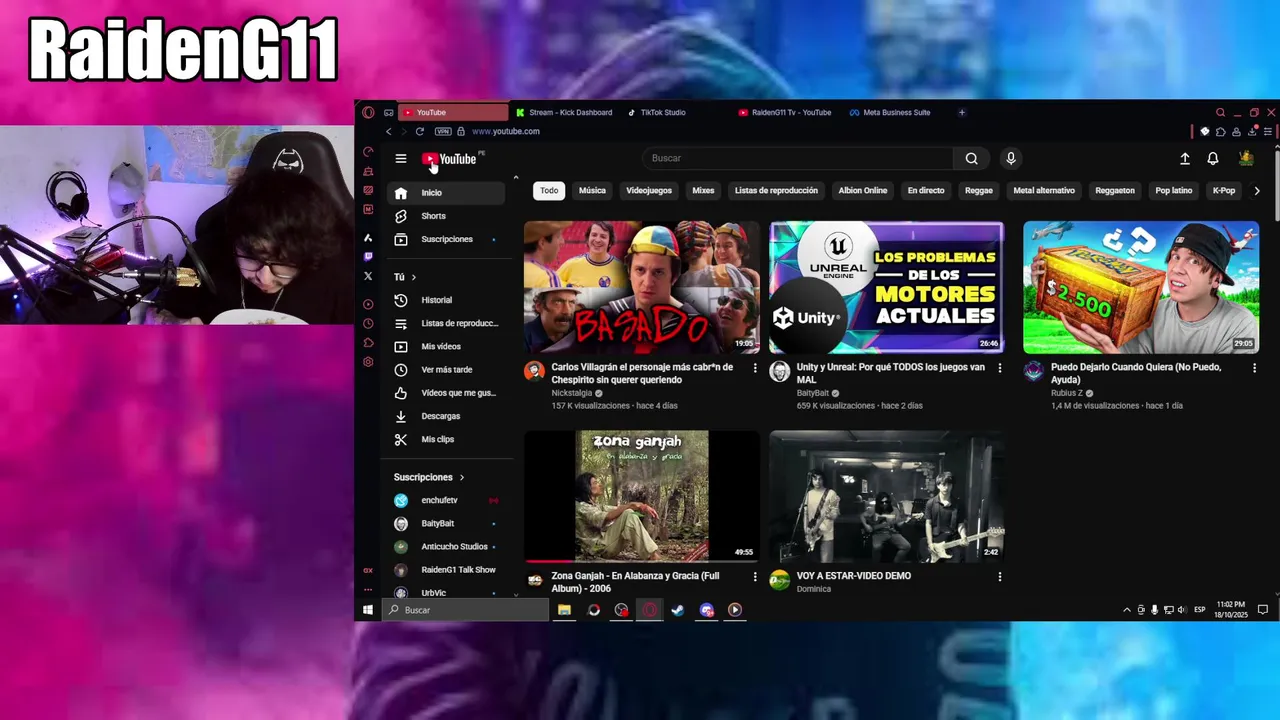Open Easy Setup sliders icon in browser
The width and height of the screenshot is (1280, 720).
pyautogui.click(x=1268, y=131)
